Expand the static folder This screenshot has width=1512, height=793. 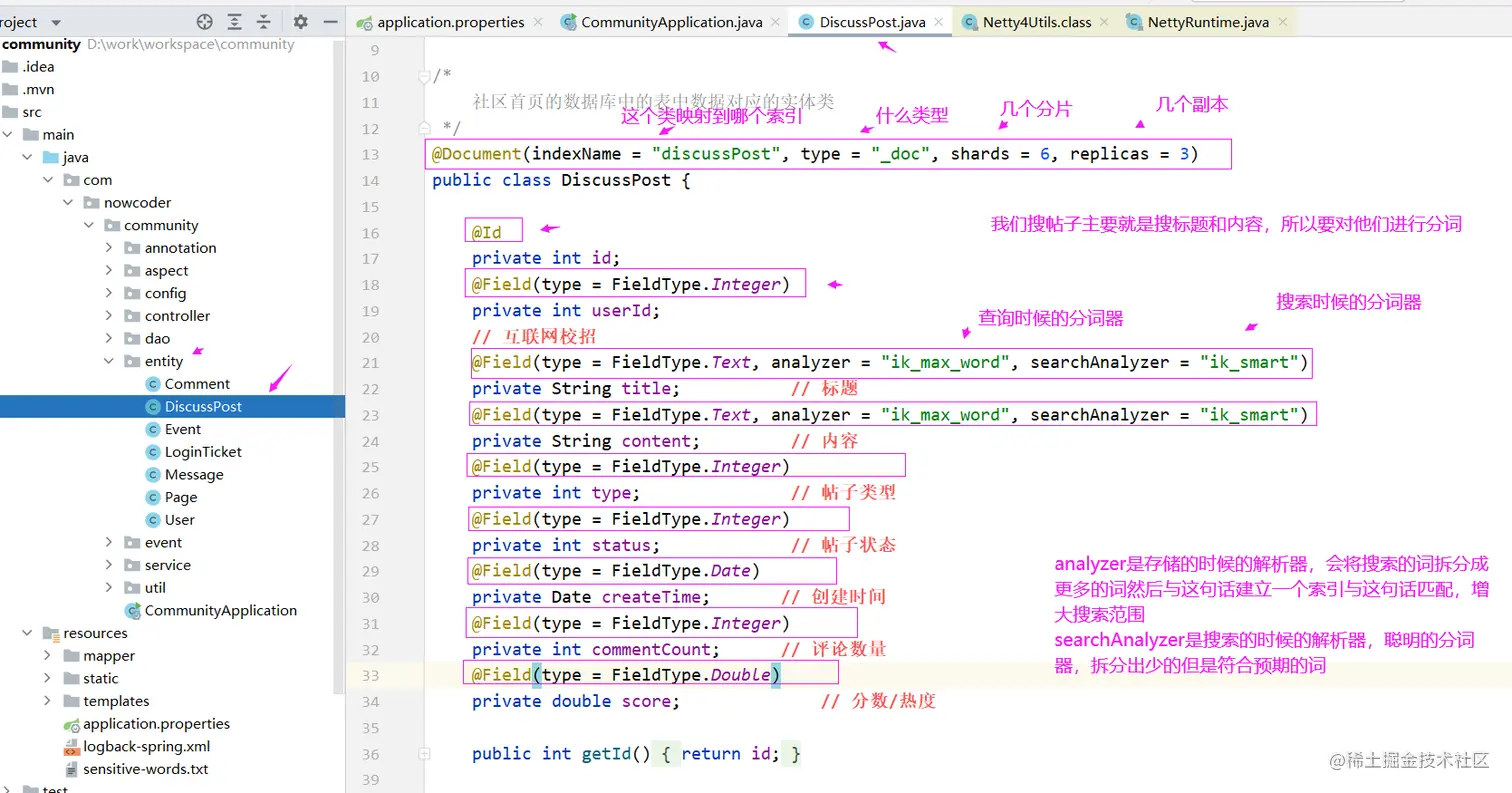pyautogui.click(x=48, y=679)
